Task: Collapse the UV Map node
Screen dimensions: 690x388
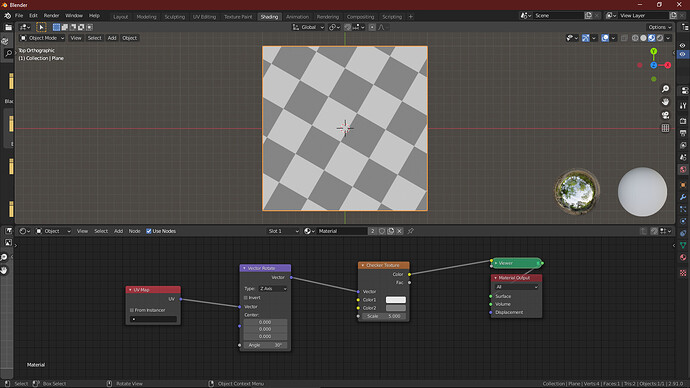Action: click(130, 290)
